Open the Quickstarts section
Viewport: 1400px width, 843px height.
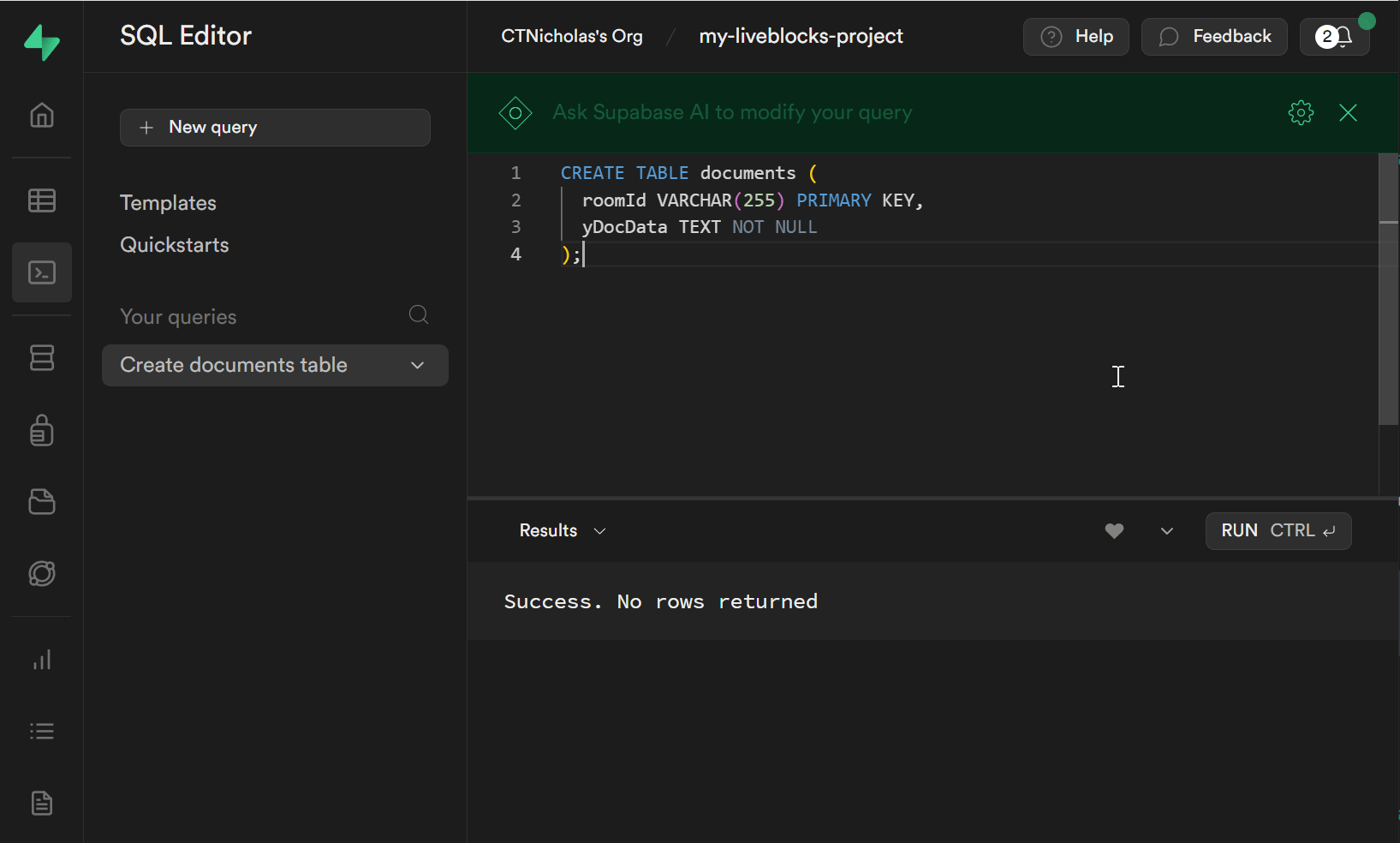(x=174, y=245)
